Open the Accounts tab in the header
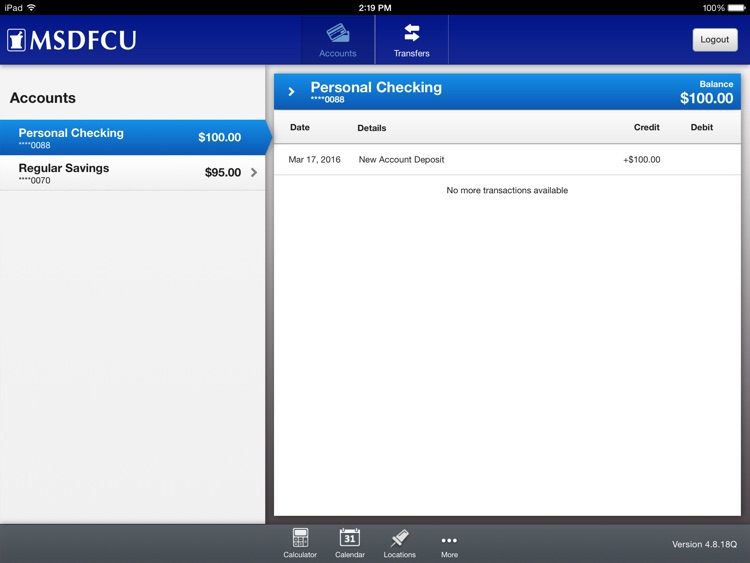Image resolution: width=750 pixels, height=563 pixels. (x=338, y=40)
